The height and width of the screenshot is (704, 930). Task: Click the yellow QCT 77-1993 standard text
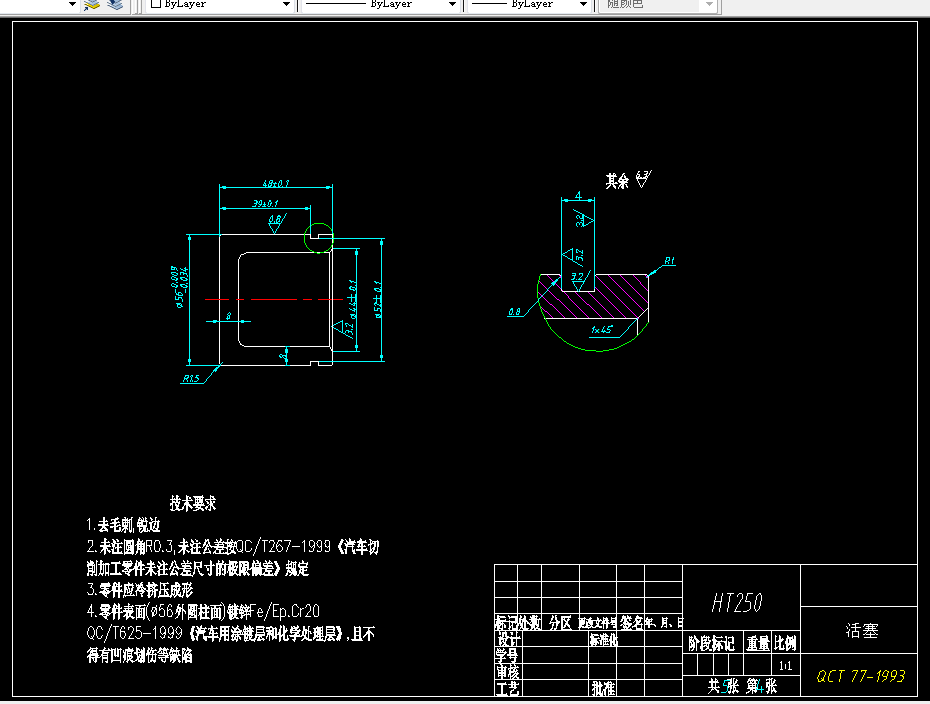[860, 676]
